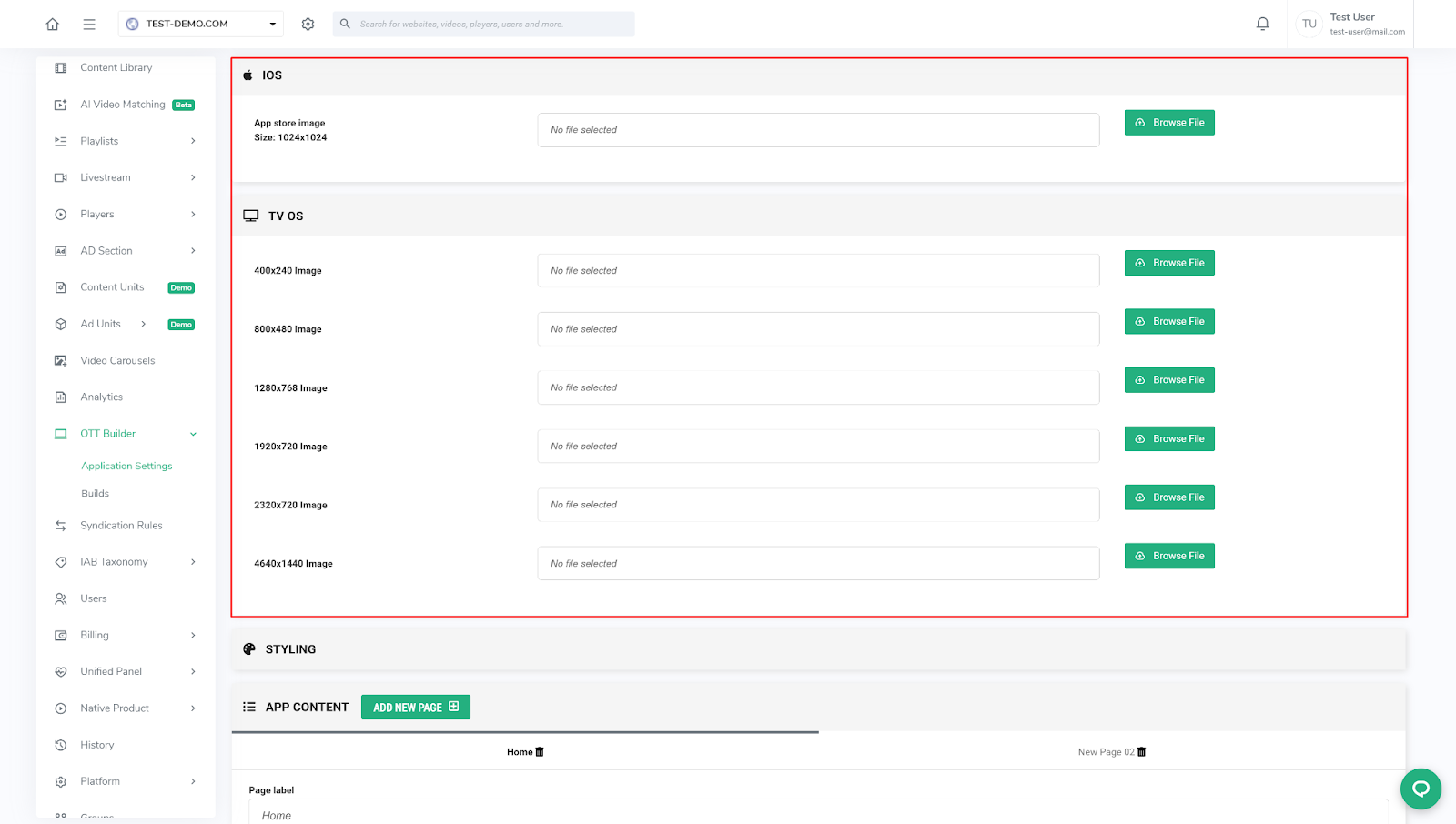Delete New Page 02 with trash icon

tap(1142, 752)
